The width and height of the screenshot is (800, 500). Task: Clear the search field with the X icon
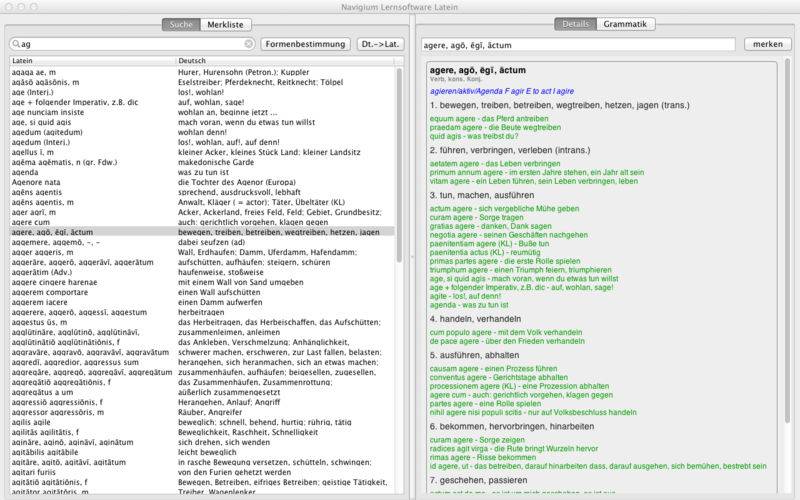click(x=248, y=44)
